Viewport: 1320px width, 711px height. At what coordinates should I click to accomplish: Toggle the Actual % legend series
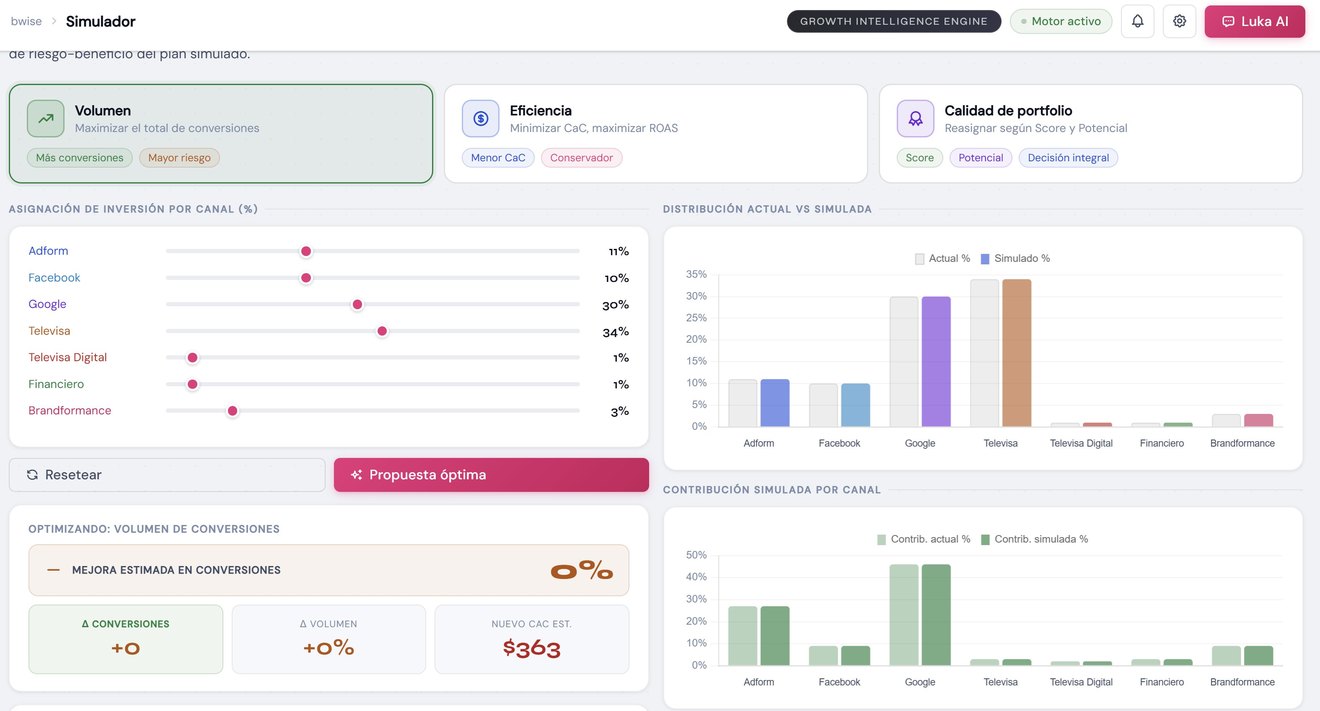tap(942, 259)
